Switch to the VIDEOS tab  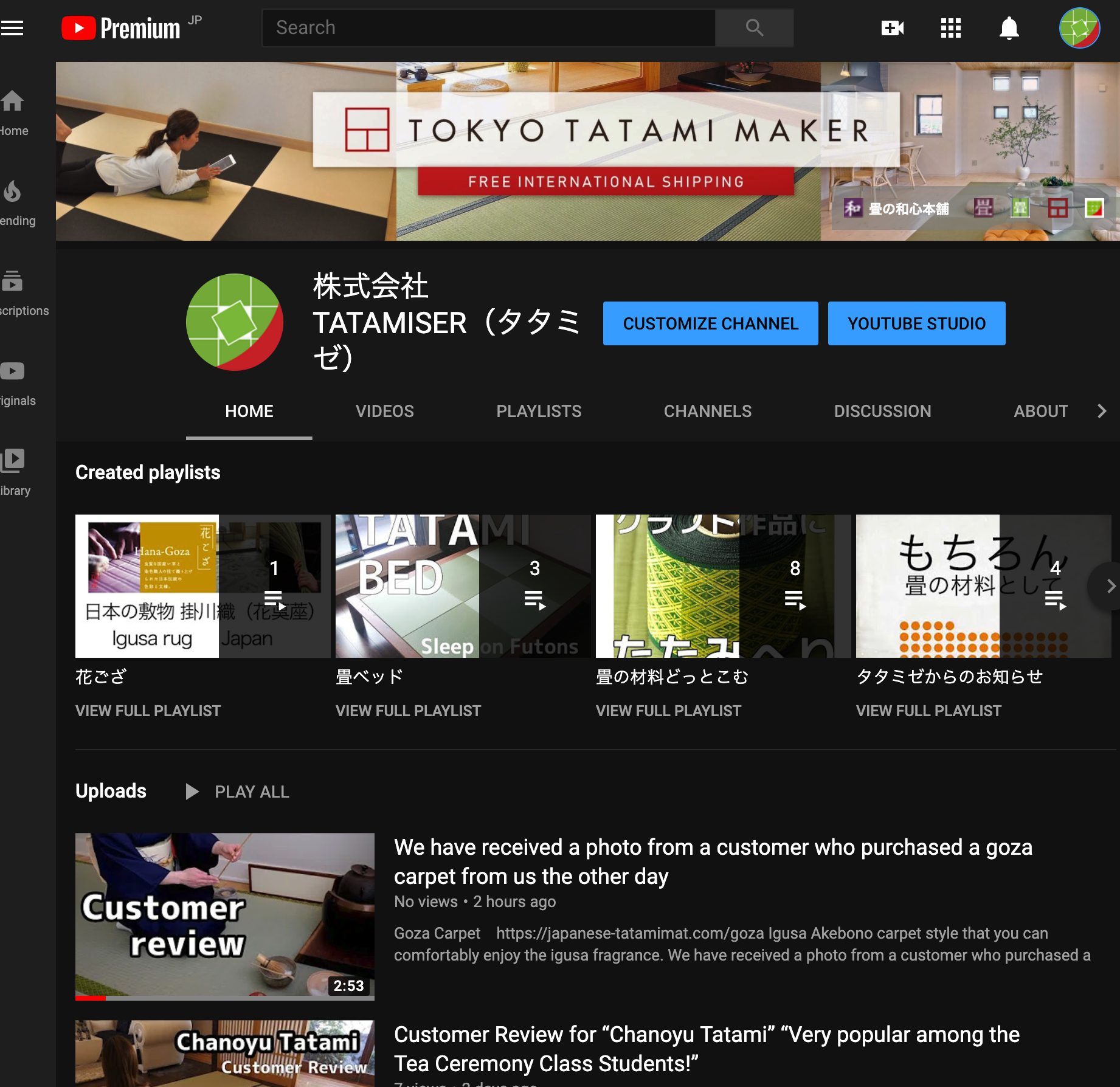(385, 412)
